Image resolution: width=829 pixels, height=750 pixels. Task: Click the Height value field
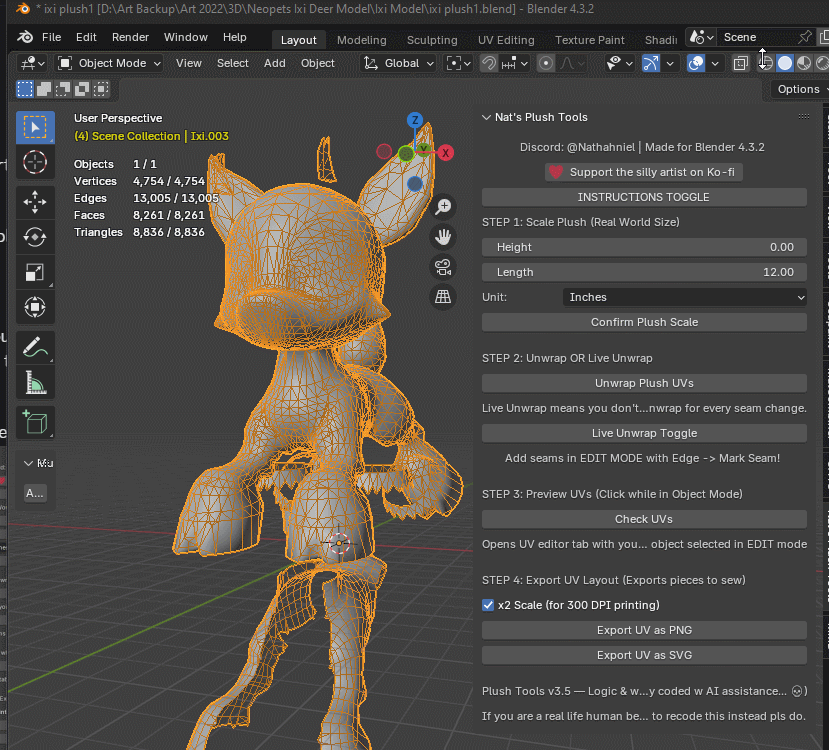pyautogui.click(x=644, y=247)
